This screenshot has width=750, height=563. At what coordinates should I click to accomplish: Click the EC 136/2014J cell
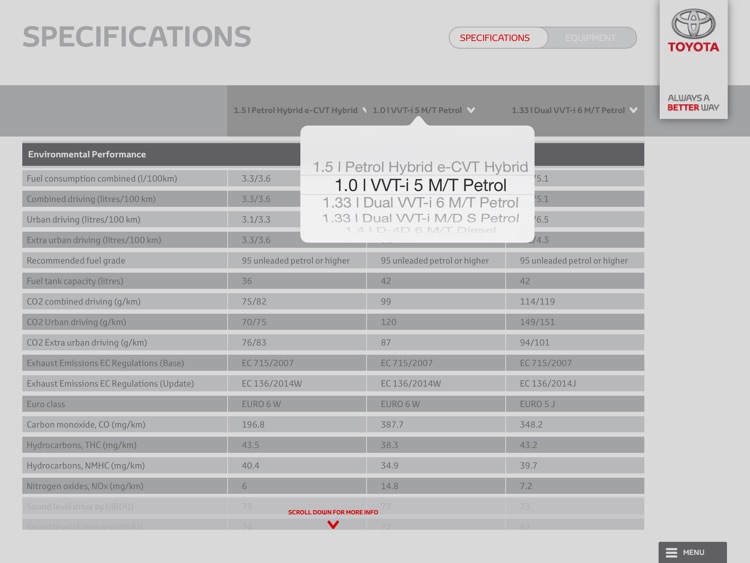[548, 384]
